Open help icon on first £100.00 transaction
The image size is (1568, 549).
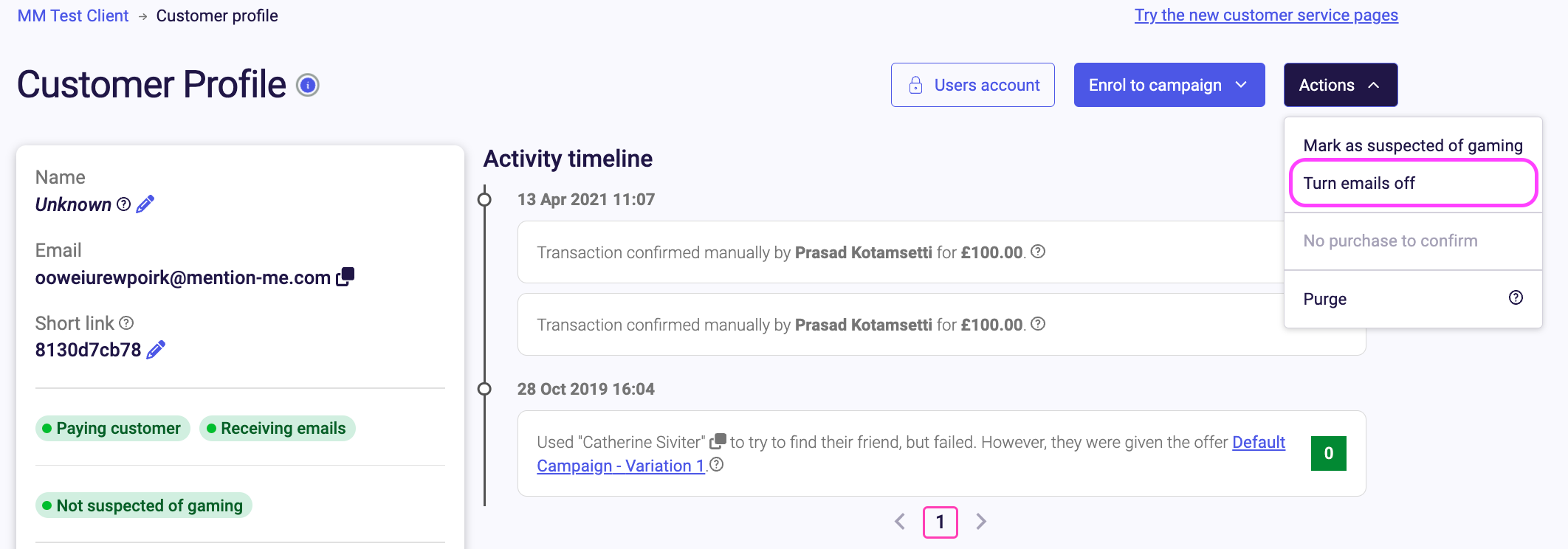(1038, 252)
